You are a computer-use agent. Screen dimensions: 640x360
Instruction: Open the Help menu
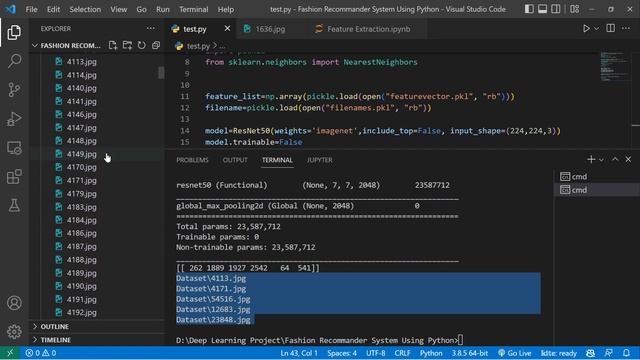coord(225,9)
